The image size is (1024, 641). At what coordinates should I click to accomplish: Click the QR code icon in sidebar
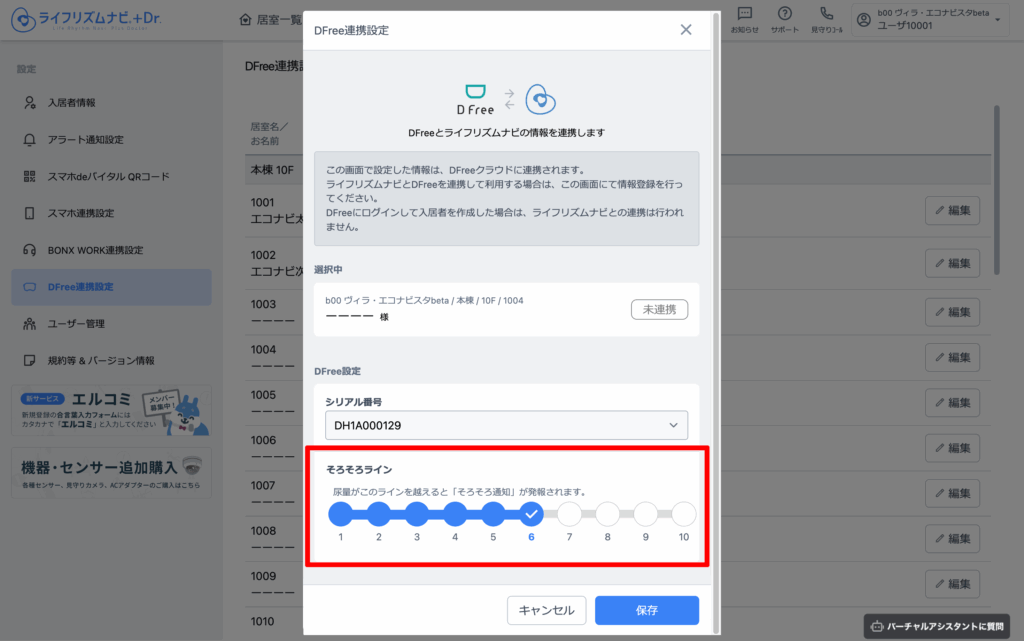click(x=29, y=176)
